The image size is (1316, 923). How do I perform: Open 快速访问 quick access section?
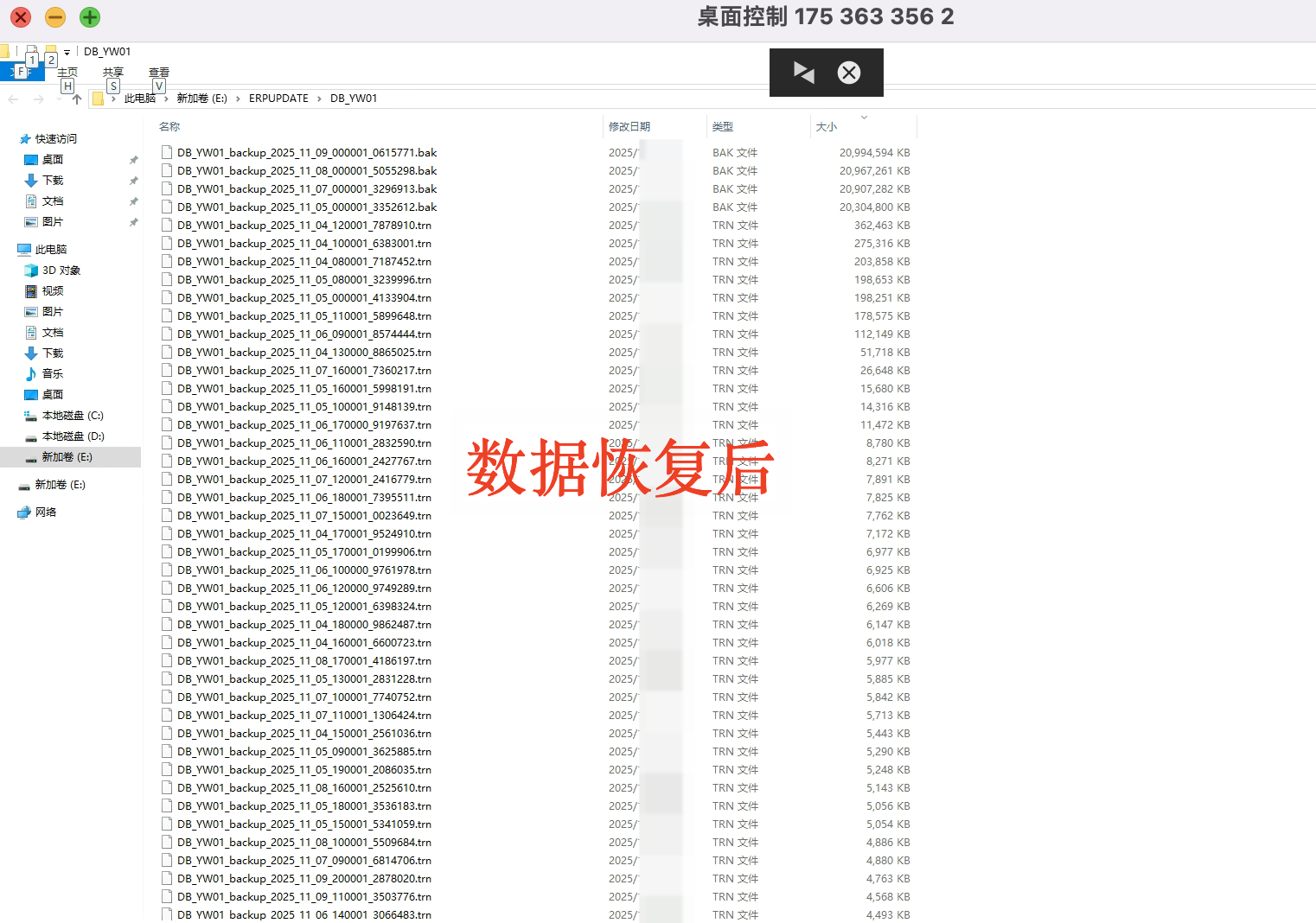(55, 139)
